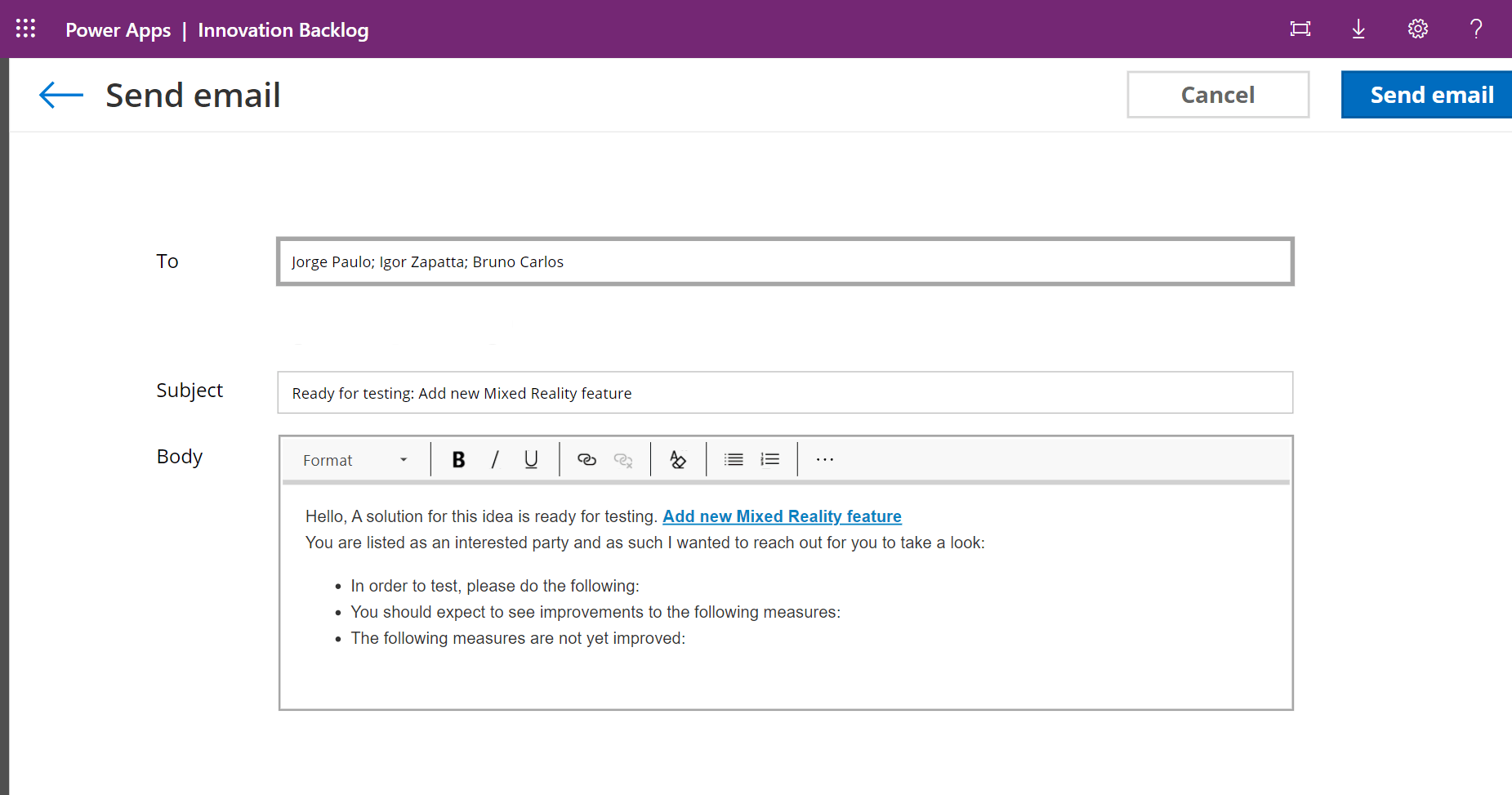Toggle underline formatting in body toolbar

pos(531,460)
